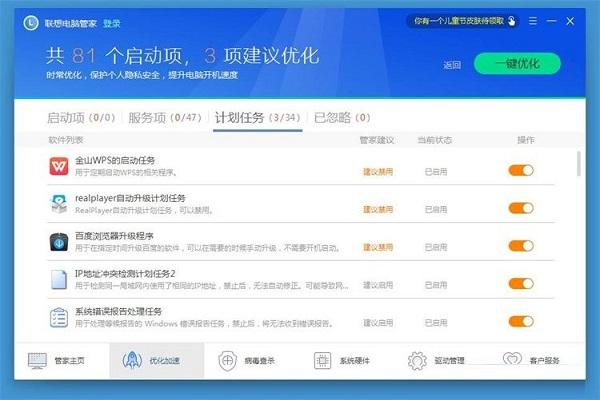600x400 pixels.
Task: Turn off realplayer自动升级计划任务 toggle
Action: 521,208
